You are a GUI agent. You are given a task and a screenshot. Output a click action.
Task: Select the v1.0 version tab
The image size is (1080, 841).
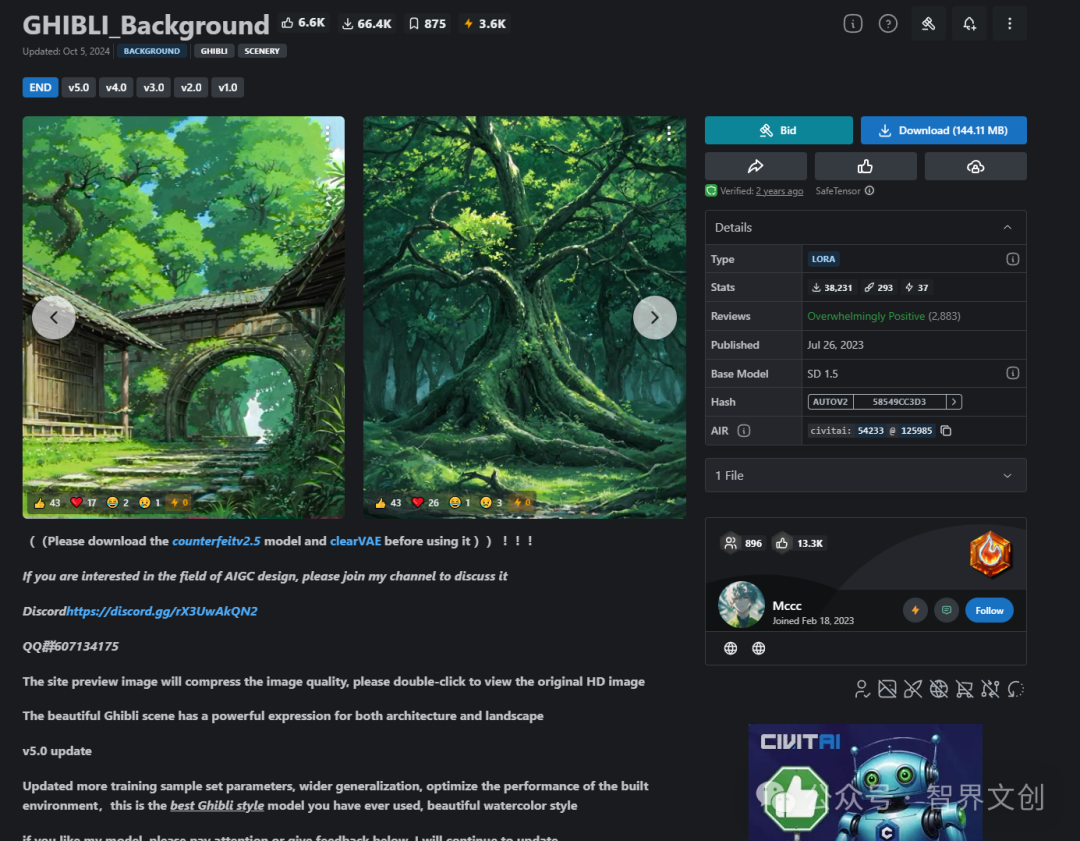click(x=227, y=87)
